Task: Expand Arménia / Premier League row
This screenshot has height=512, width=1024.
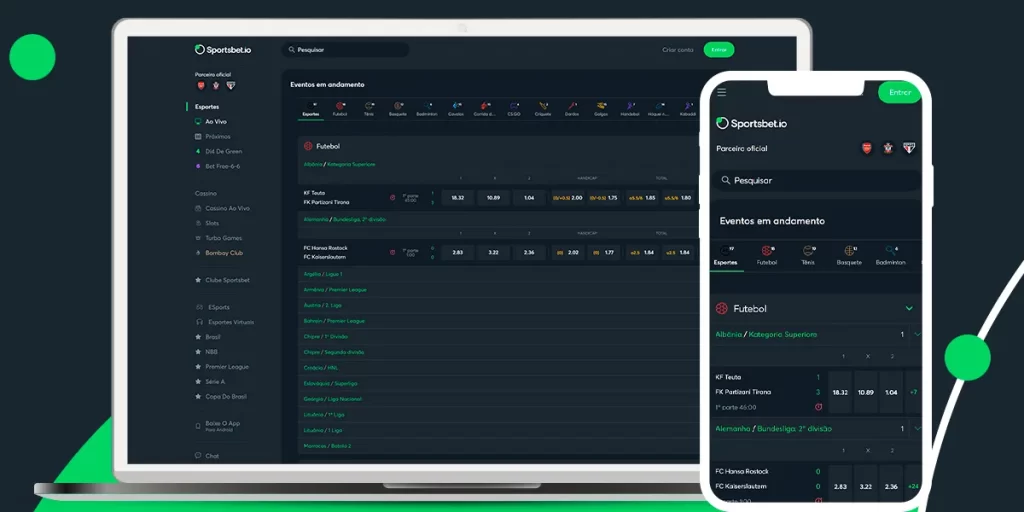Action: click(498, 289)
